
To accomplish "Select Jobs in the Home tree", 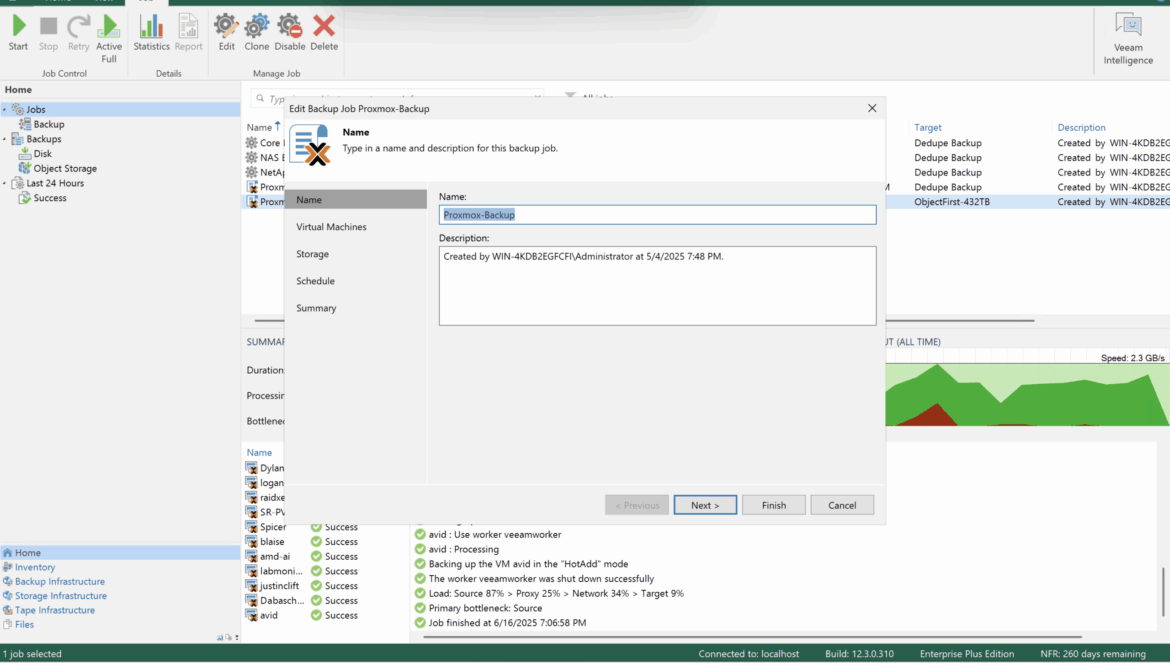I will [x=36, y=110].
